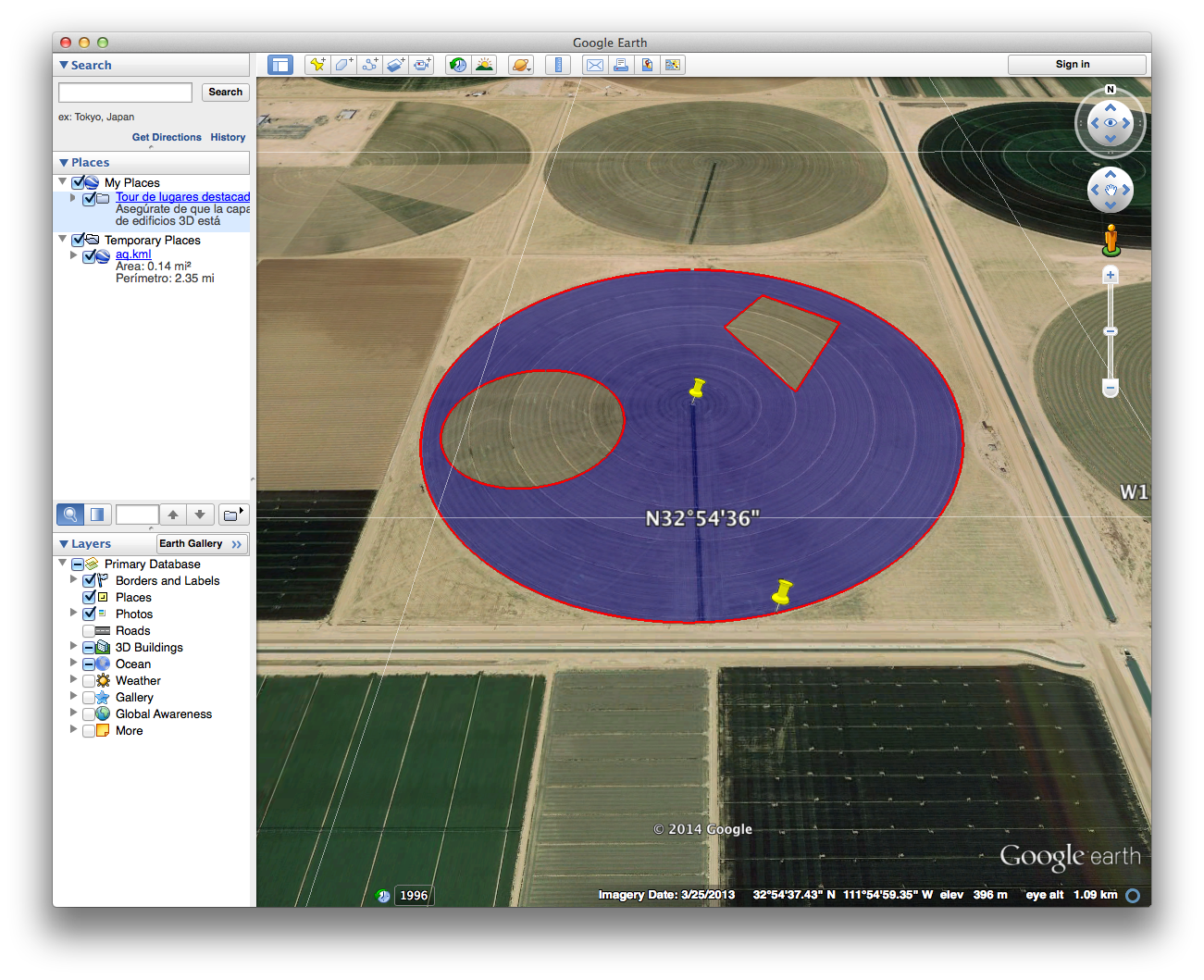
Task: Select the Tour de lugares destacados entry
Action: [x=182, y=197]
